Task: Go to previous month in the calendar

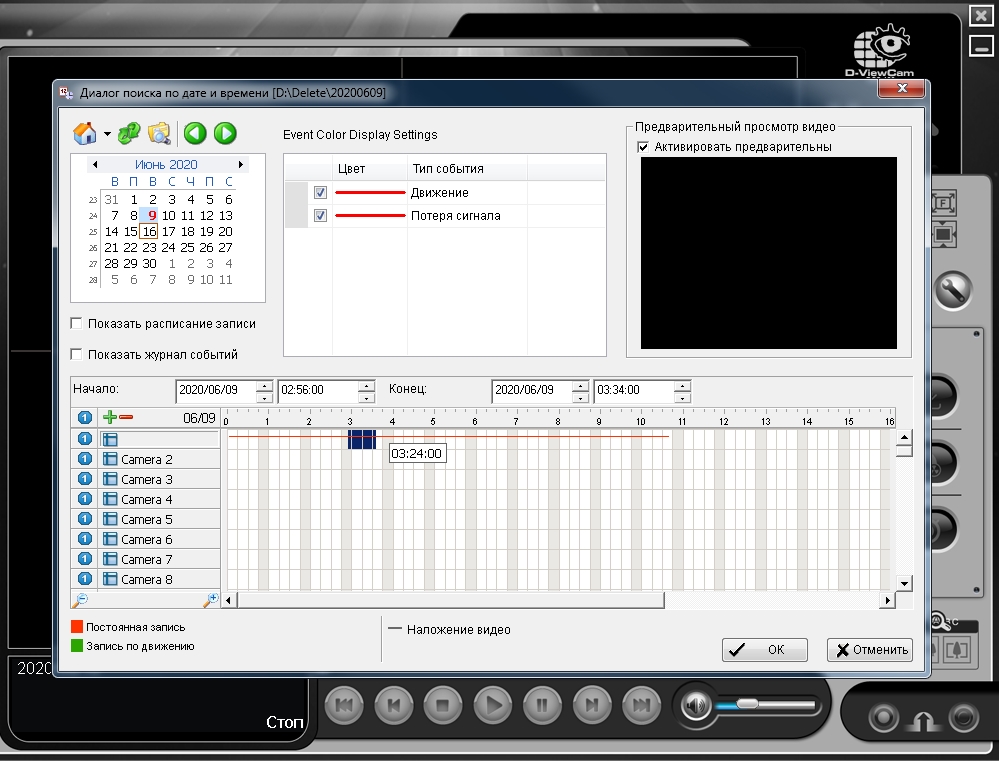Action: point(95,164)
